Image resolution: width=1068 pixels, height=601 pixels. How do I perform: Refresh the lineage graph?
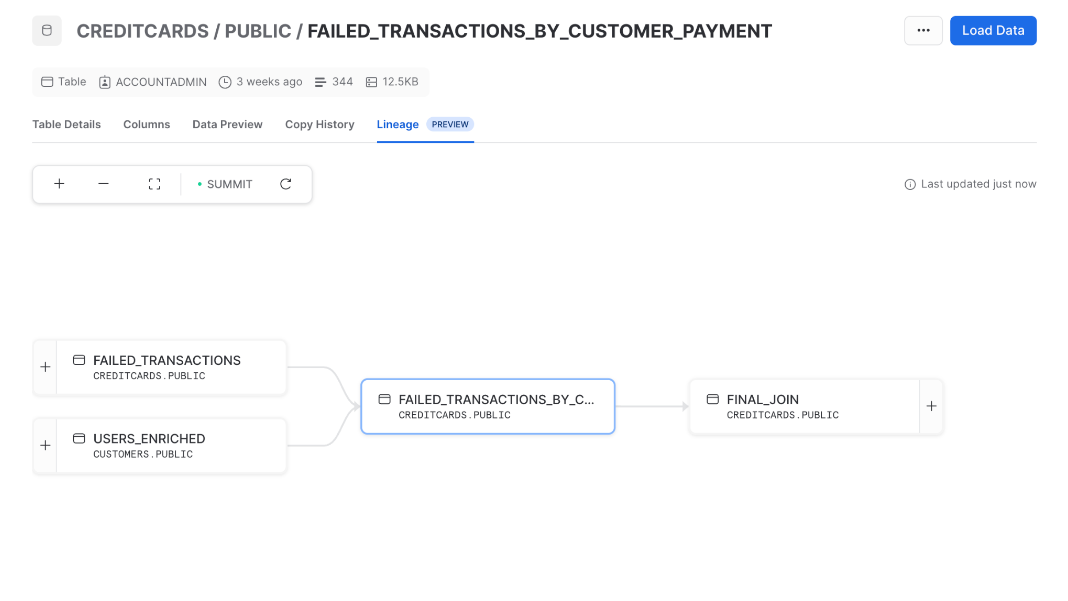click(286, 184)
